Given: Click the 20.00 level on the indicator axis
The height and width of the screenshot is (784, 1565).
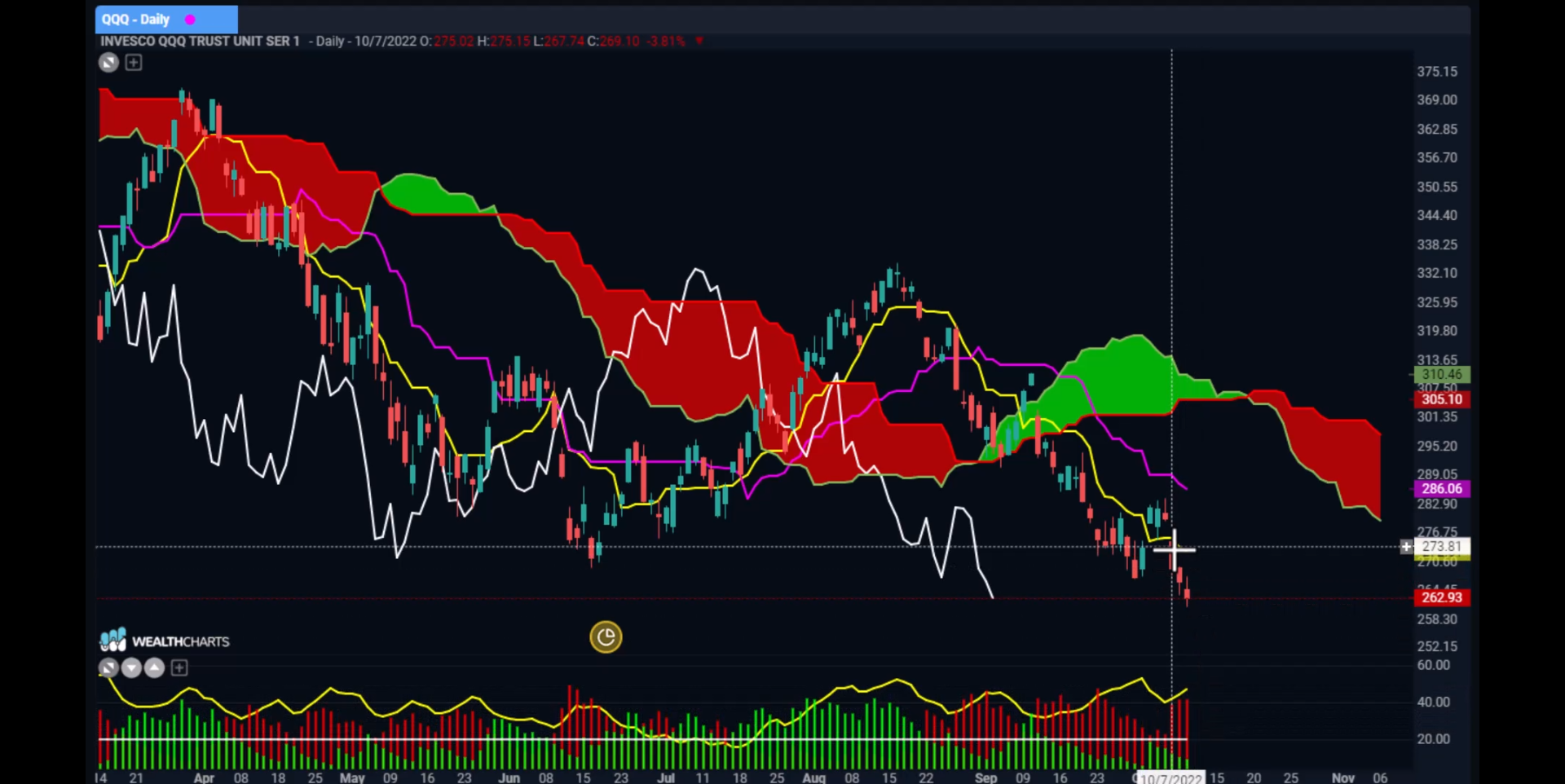Looking at the screenshot, I should point(1433,739).
